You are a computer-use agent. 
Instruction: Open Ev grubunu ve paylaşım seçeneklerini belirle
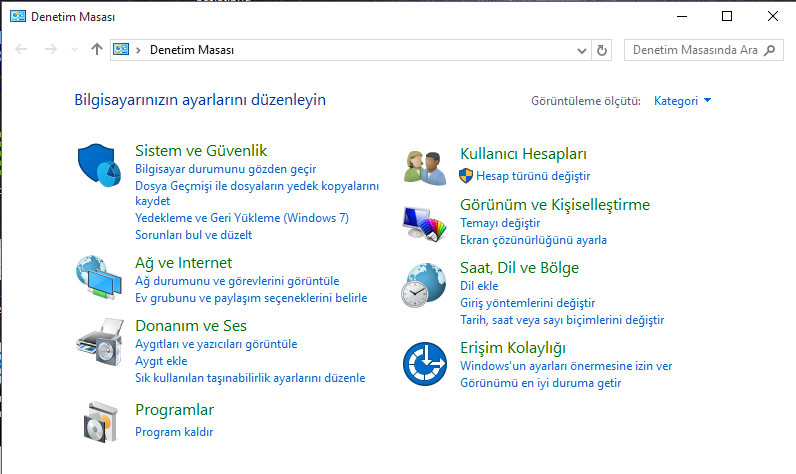pos(251,298)
